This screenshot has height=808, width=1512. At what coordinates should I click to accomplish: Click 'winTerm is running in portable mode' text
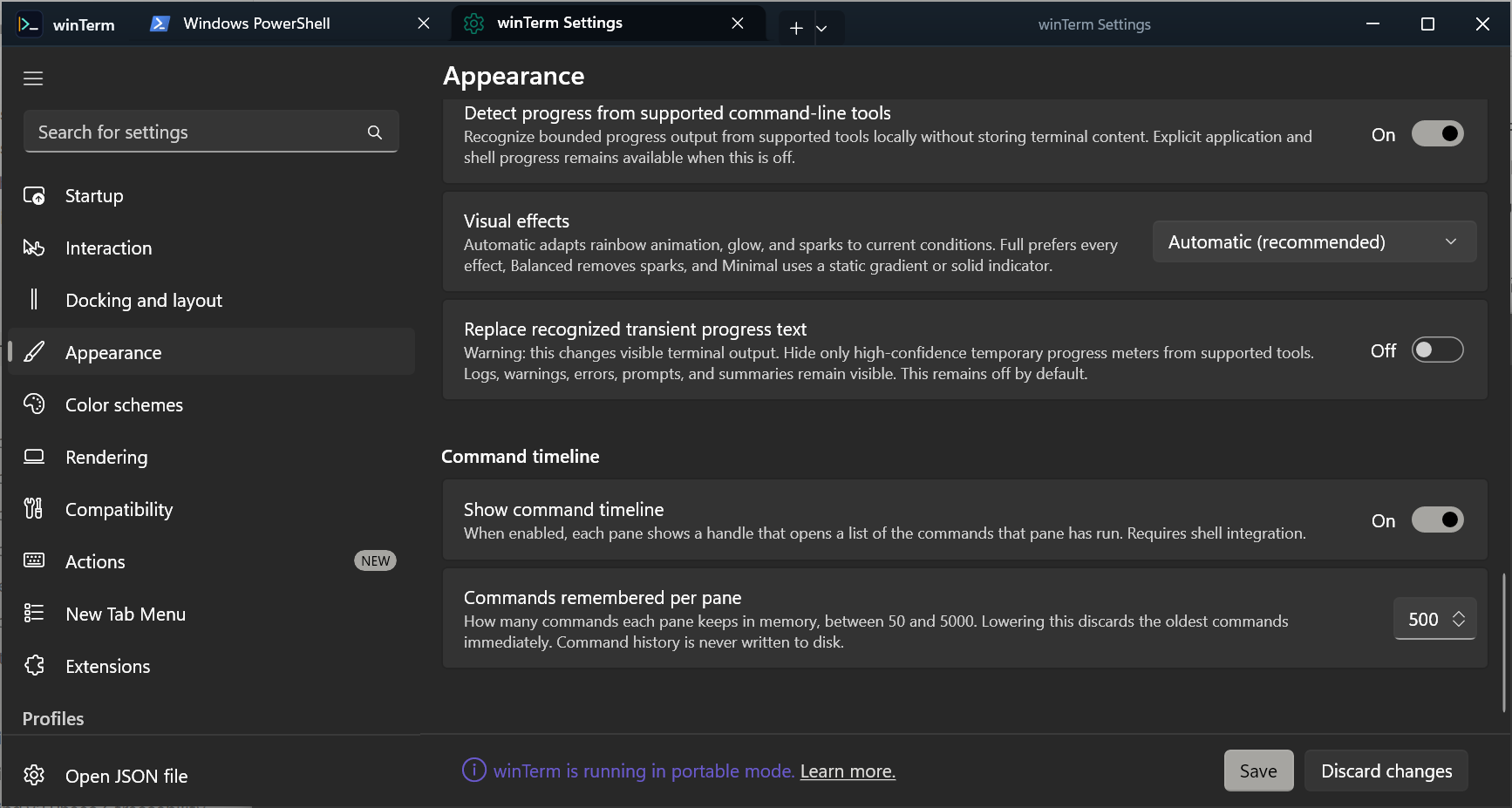click(x=644, y=771)
